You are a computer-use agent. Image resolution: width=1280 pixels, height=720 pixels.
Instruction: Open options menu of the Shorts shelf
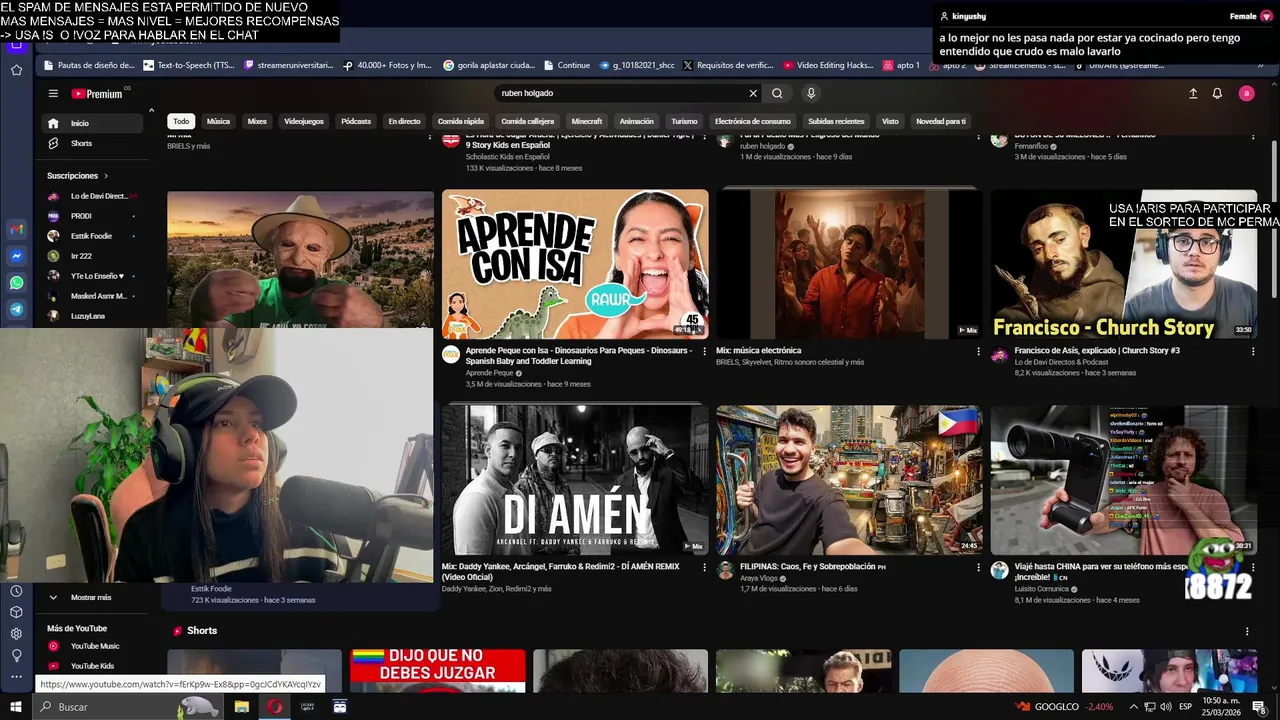coord(1247,631)
